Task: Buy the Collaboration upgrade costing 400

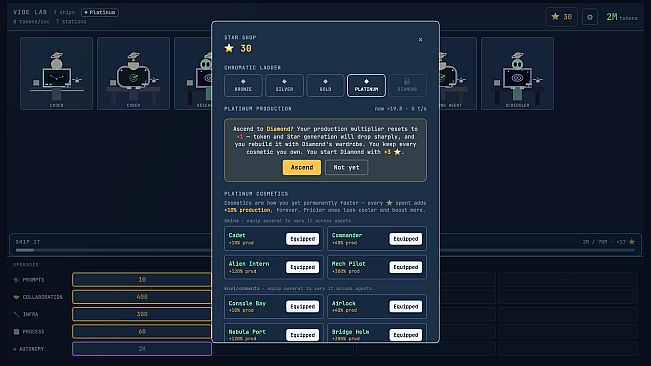Action: click(142, 297)
